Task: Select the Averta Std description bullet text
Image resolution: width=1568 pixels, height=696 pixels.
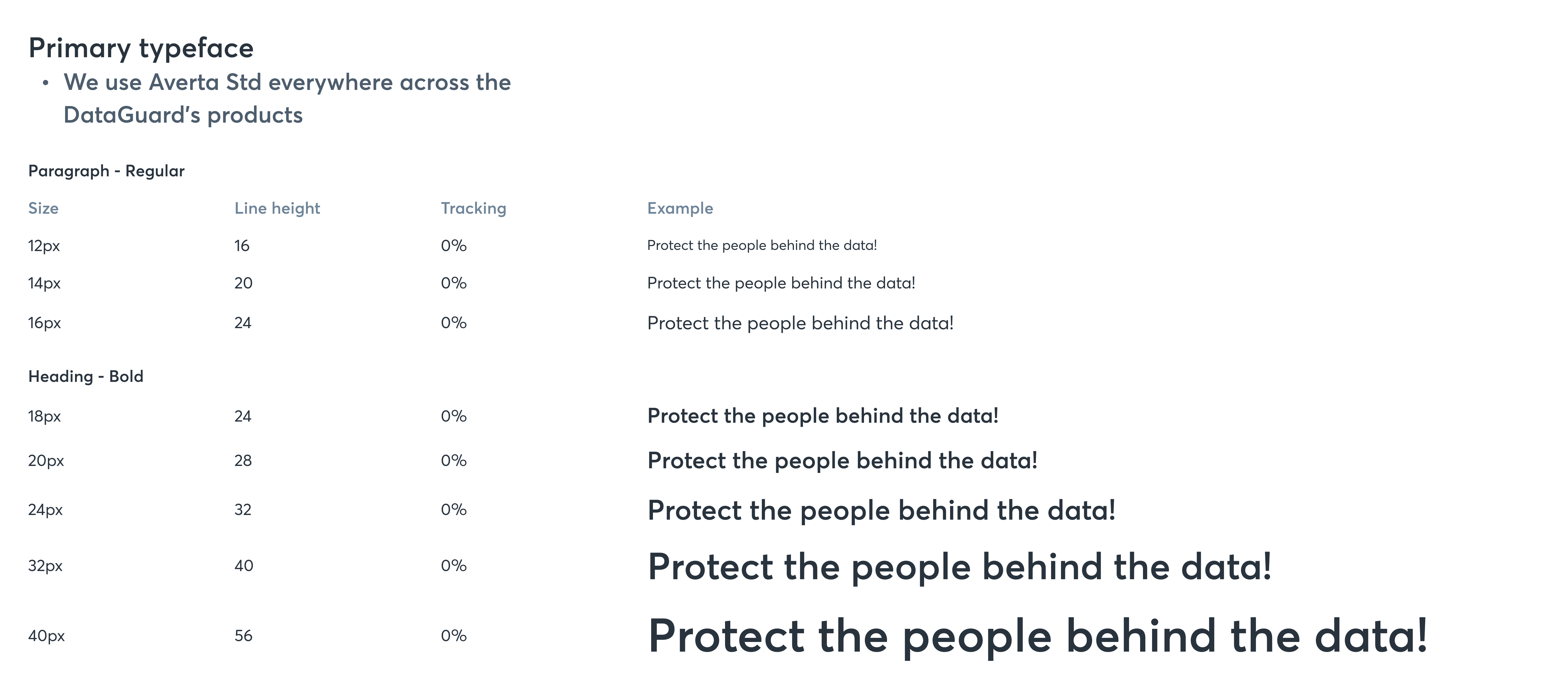Action: [287, 99]
